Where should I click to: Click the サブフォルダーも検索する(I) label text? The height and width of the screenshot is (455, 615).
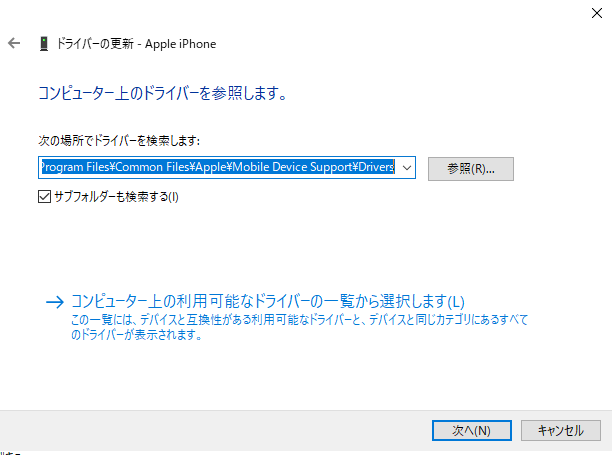tap(116, 197)
